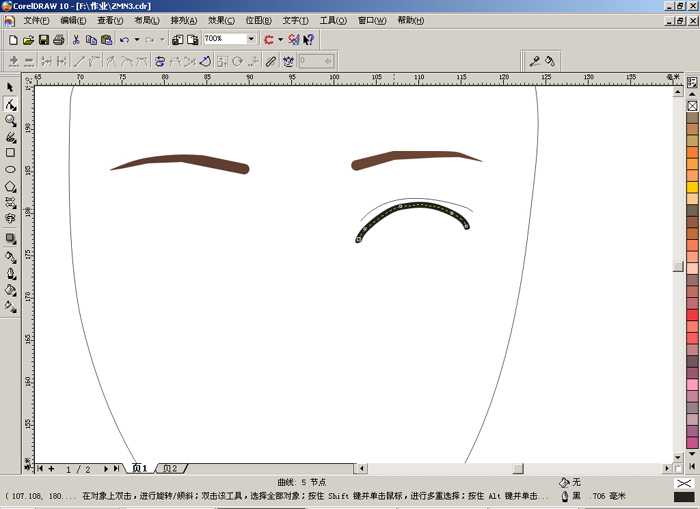
Task: Select the Polygon tool
Action: point(10,186)
